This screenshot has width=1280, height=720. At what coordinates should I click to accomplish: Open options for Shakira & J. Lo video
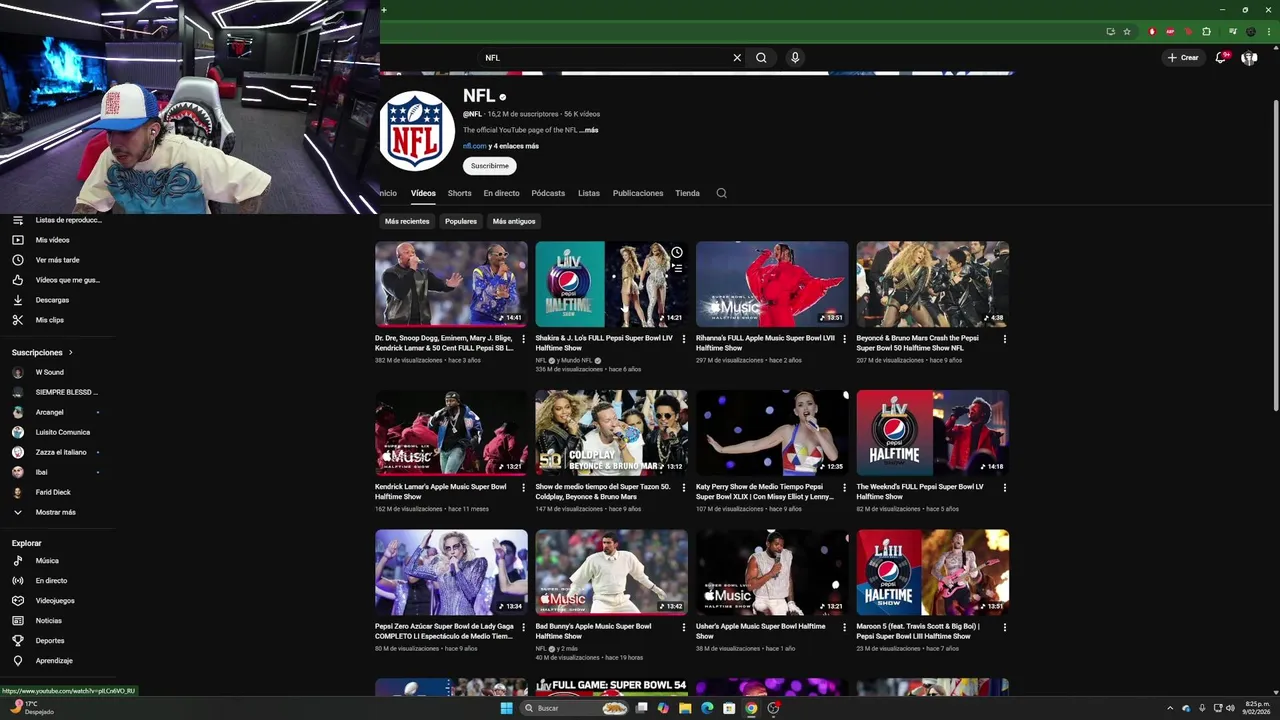[x=684, y=339]
